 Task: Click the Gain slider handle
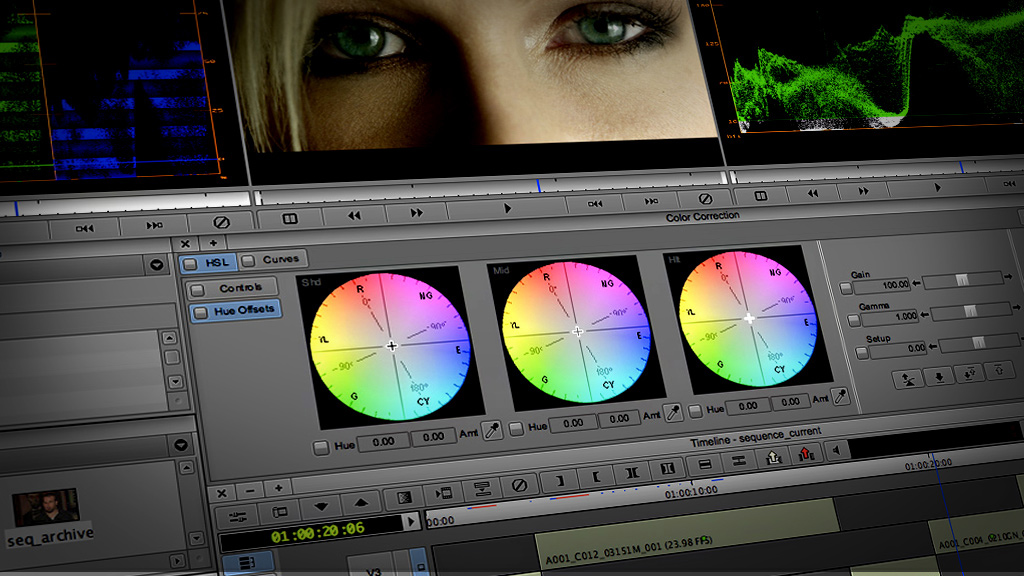[962, 282]
